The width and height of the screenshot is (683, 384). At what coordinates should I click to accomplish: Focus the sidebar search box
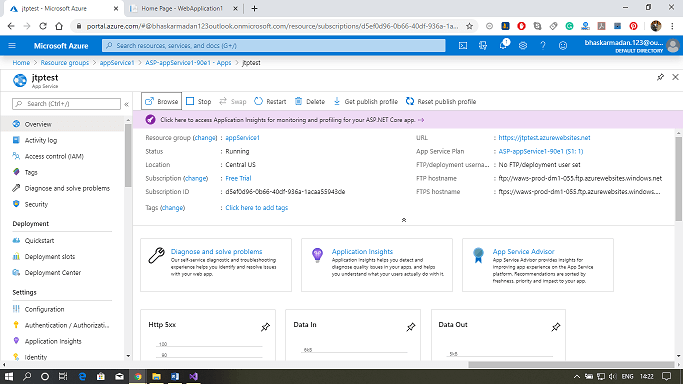(66, 104)
